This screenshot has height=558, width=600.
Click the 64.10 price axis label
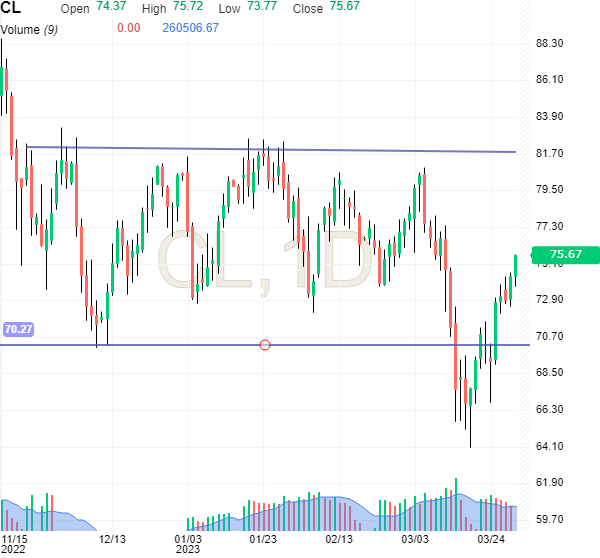(549, 446)
